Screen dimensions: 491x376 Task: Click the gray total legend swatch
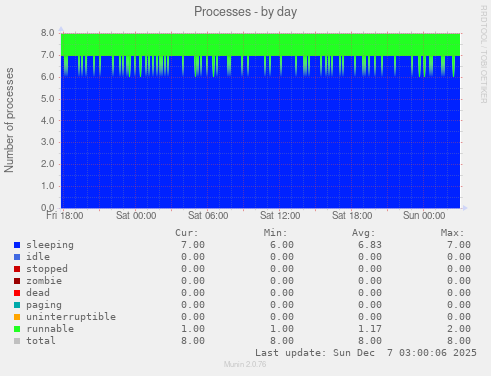[17, 341]
